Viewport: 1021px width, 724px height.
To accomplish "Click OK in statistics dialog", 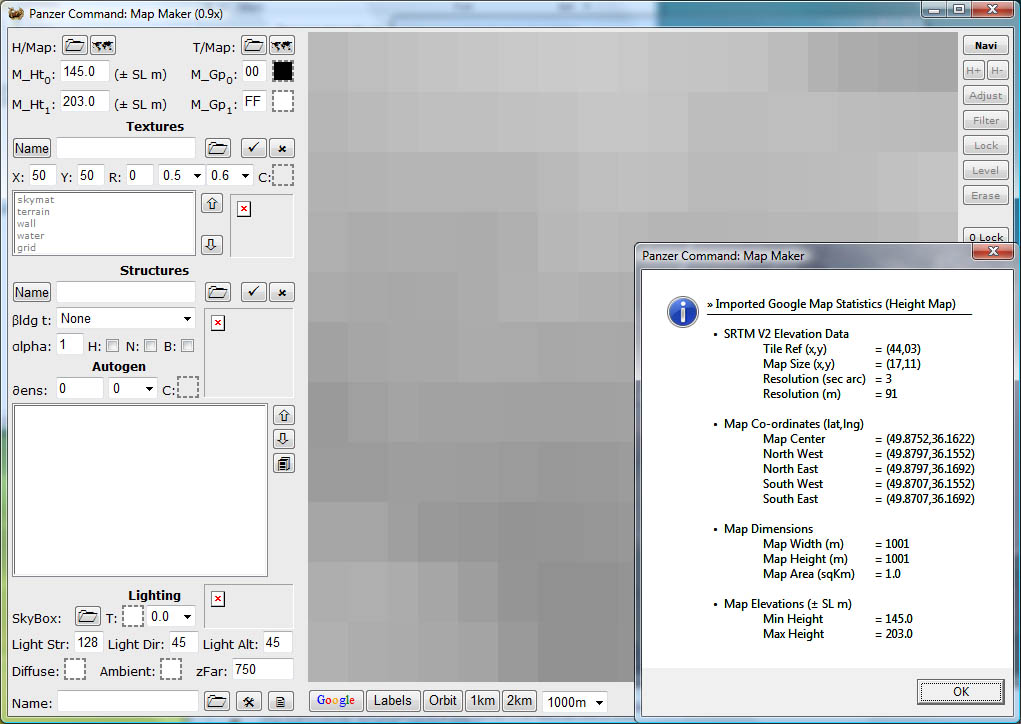I will tap(960, 691).
